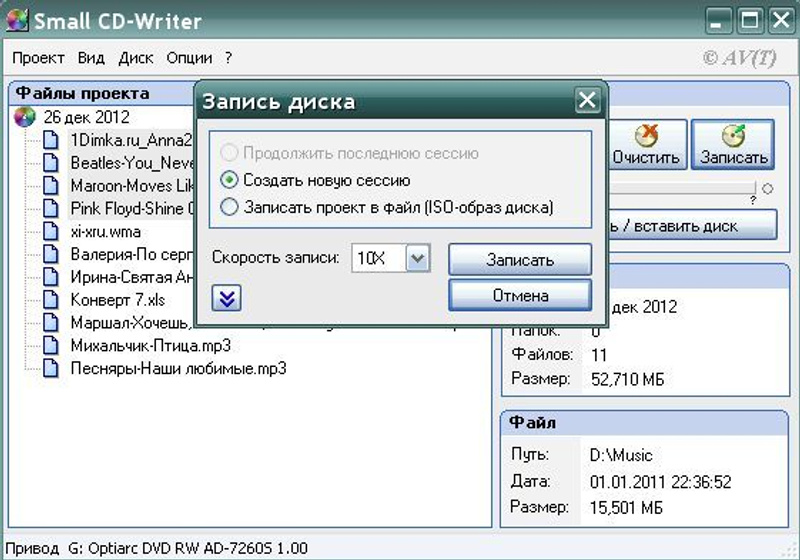
Task: Select Михальчик-Птица.mp3 in the list
Action: coord(151,345)
